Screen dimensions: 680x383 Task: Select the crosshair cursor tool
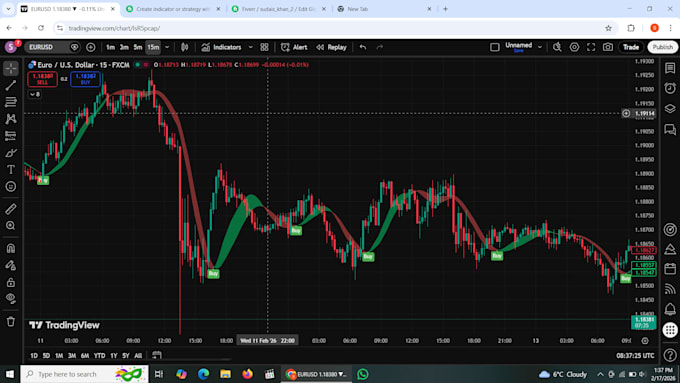click(x=11, y=68)
